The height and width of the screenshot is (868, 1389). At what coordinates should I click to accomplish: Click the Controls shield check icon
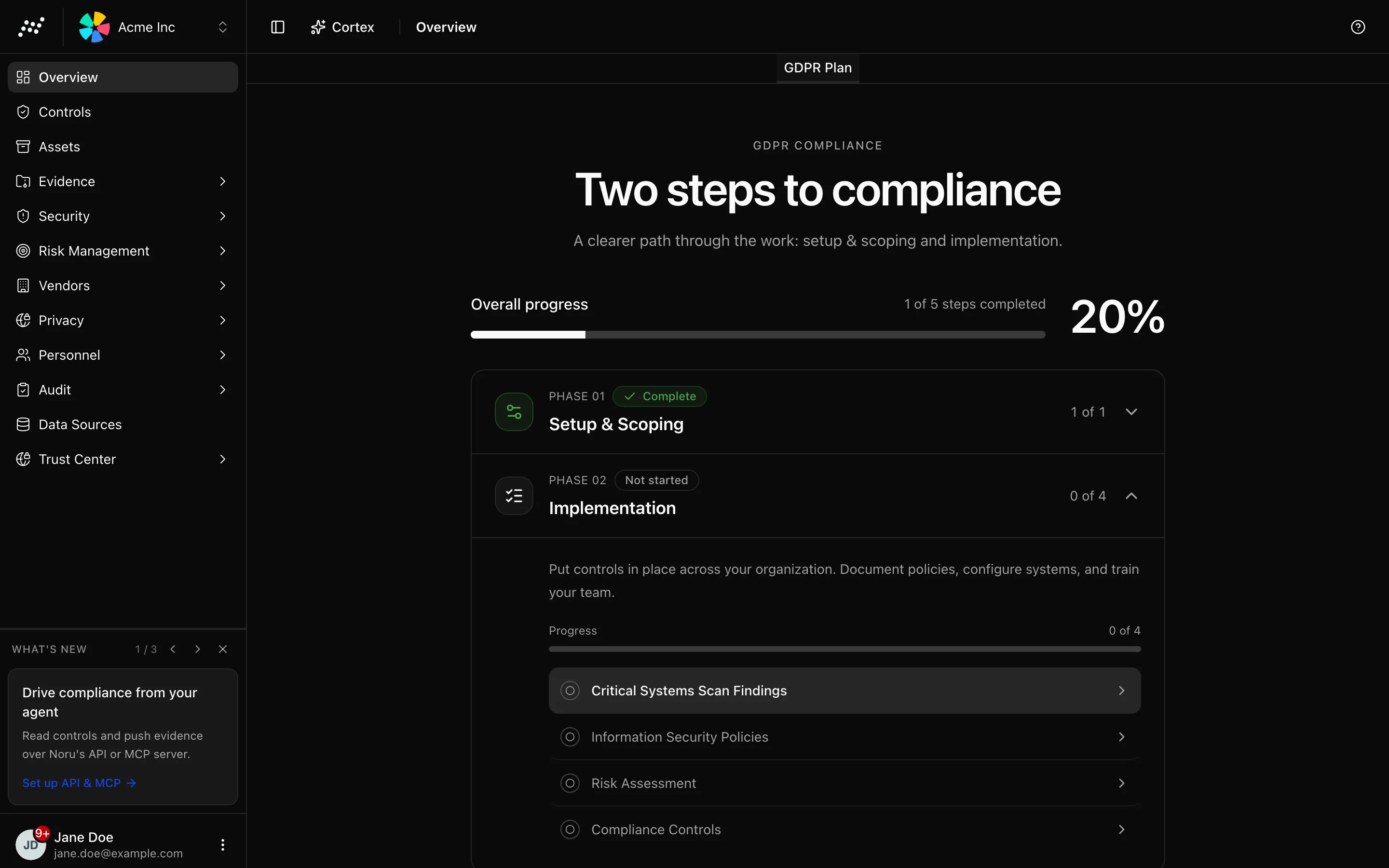click(x=23, y=112)
